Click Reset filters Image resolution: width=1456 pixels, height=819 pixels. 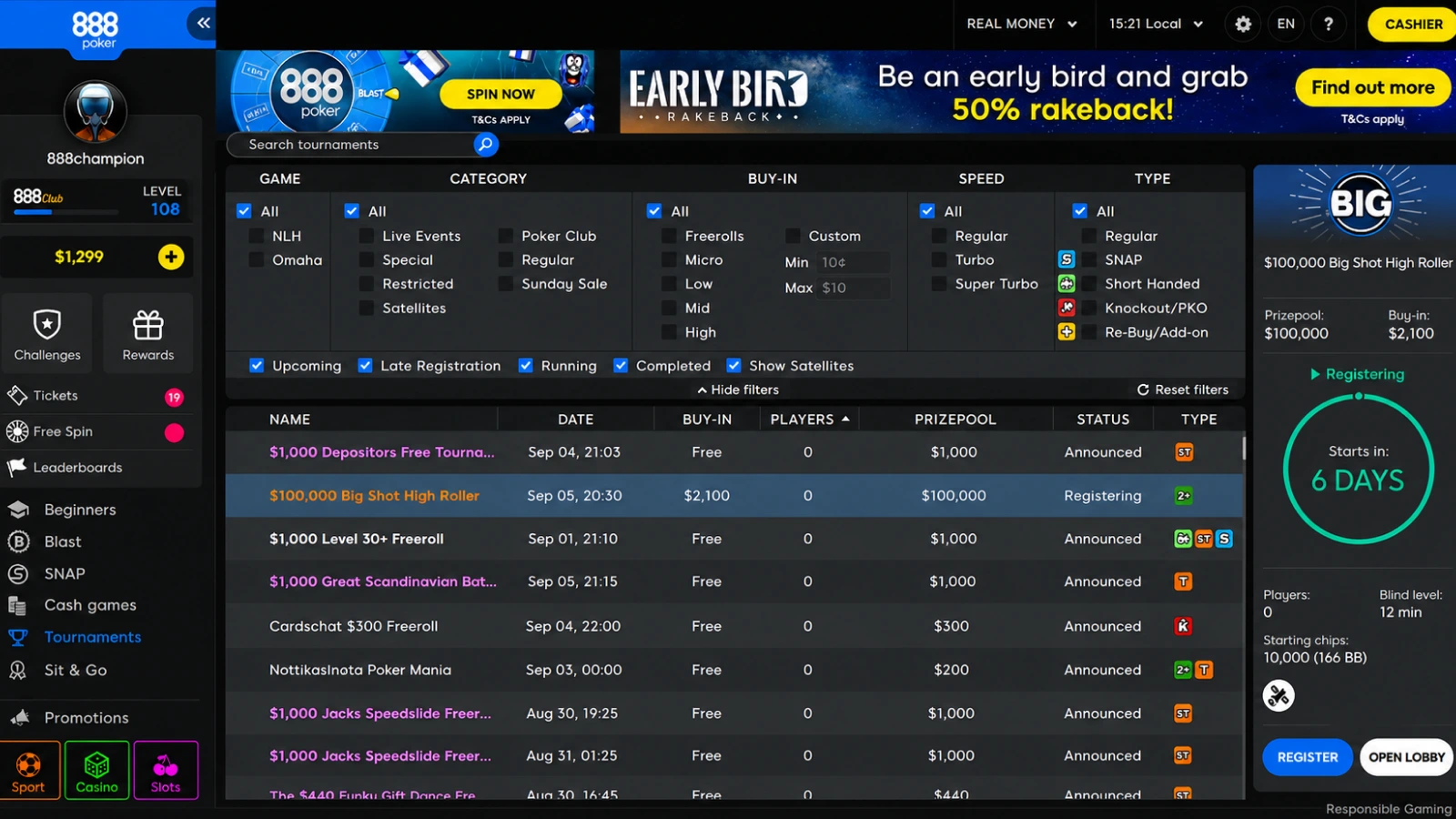(1182, 389)
